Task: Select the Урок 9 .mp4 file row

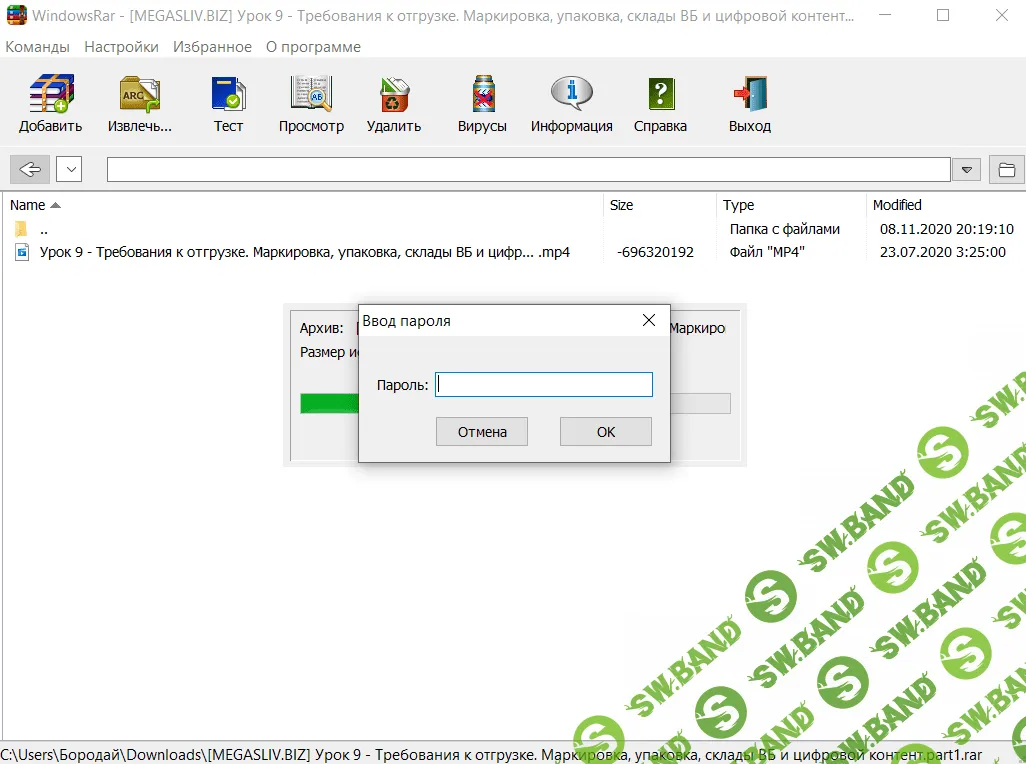Action: 304,252
